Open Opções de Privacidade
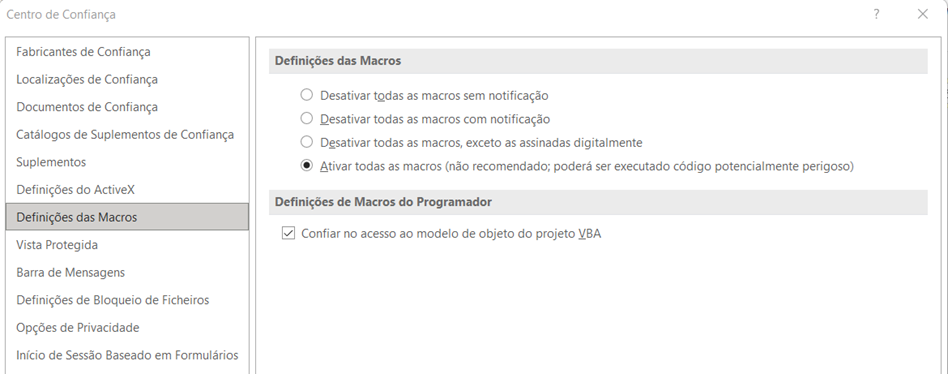This screenshot has width=948, height=374. pos(127,327)
